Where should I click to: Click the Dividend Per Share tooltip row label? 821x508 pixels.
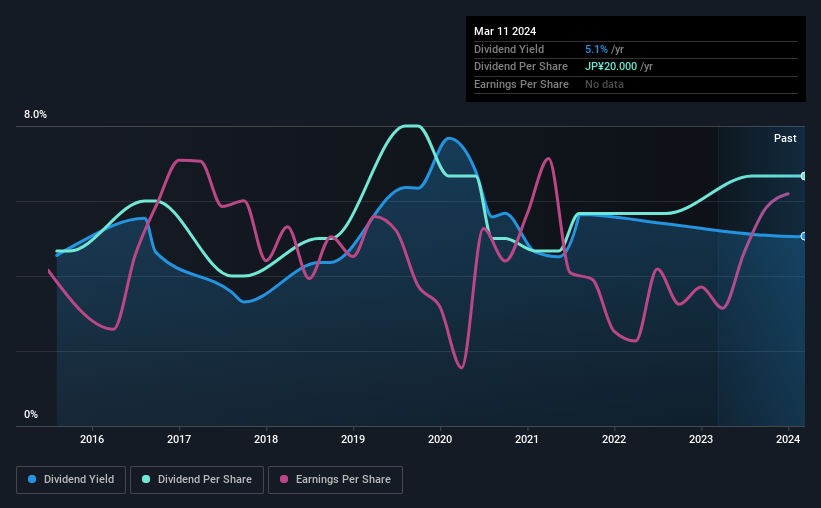click(521, 67)
